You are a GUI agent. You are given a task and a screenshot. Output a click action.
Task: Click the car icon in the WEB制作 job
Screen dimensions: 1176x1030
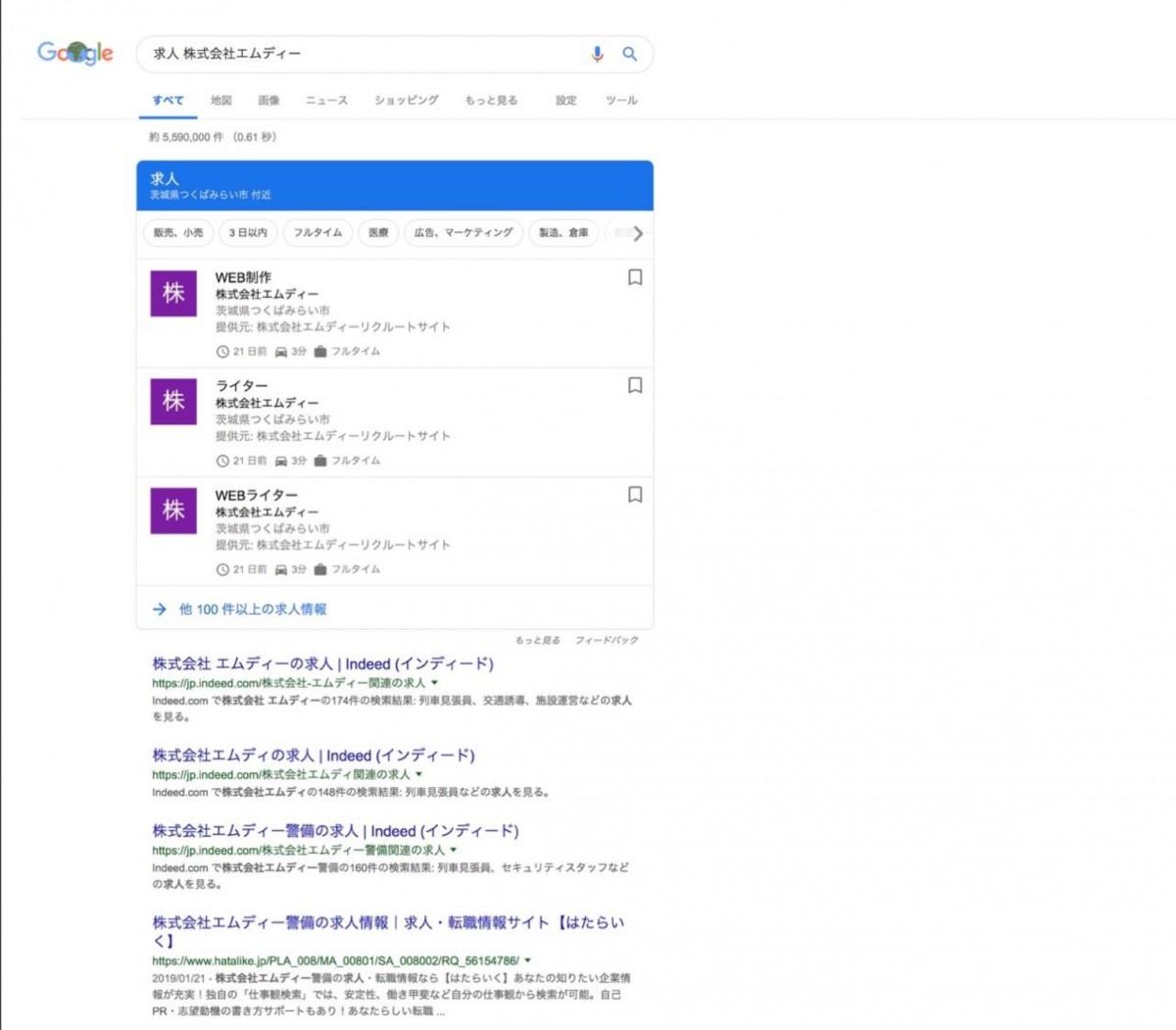tap(281, 351)
